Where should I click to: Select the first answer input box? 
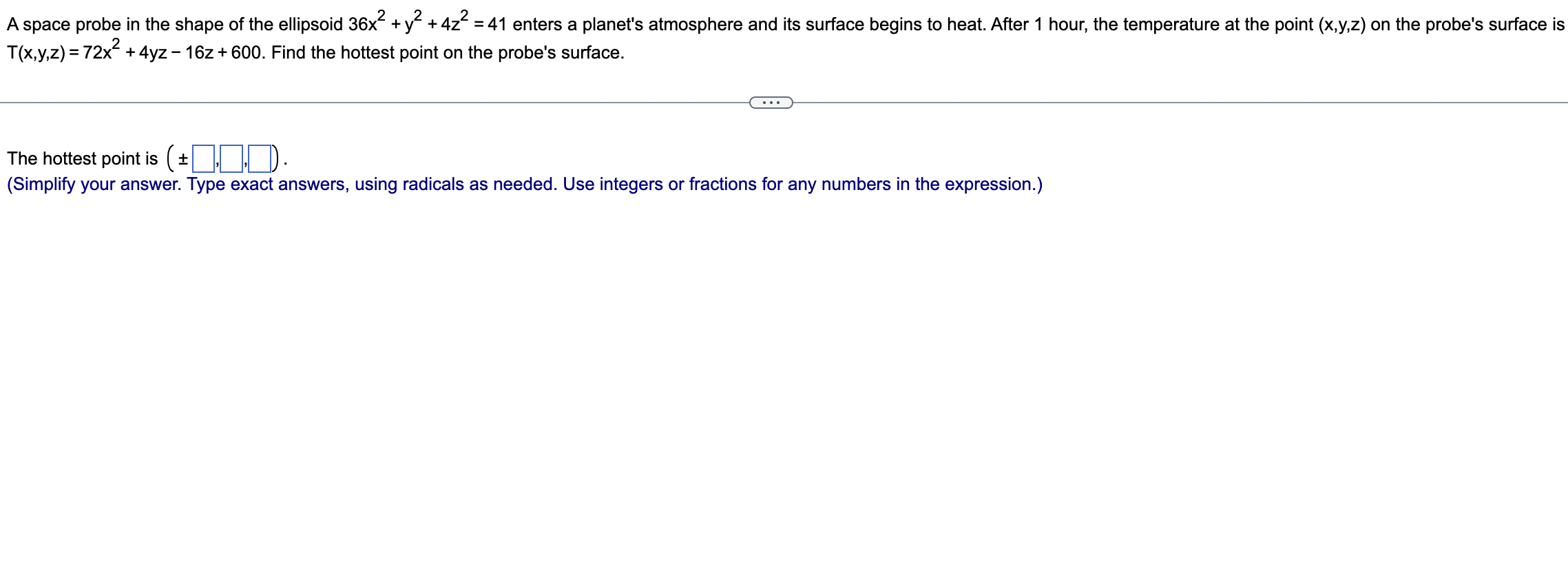pos(203,158)
